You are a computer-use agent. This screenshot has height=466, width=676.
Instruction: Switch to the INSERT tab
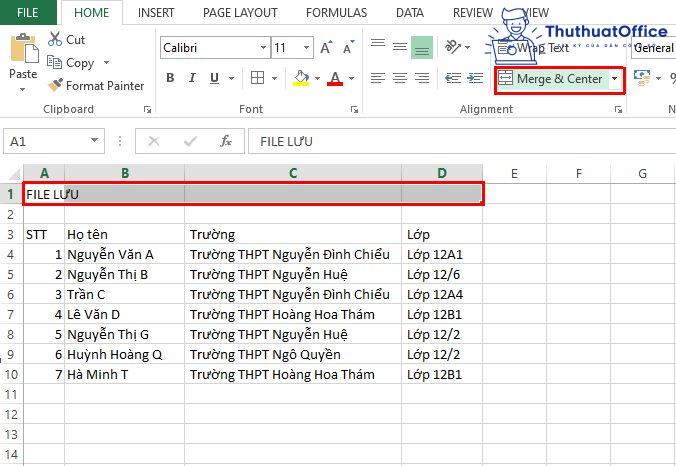pos(156,13)
